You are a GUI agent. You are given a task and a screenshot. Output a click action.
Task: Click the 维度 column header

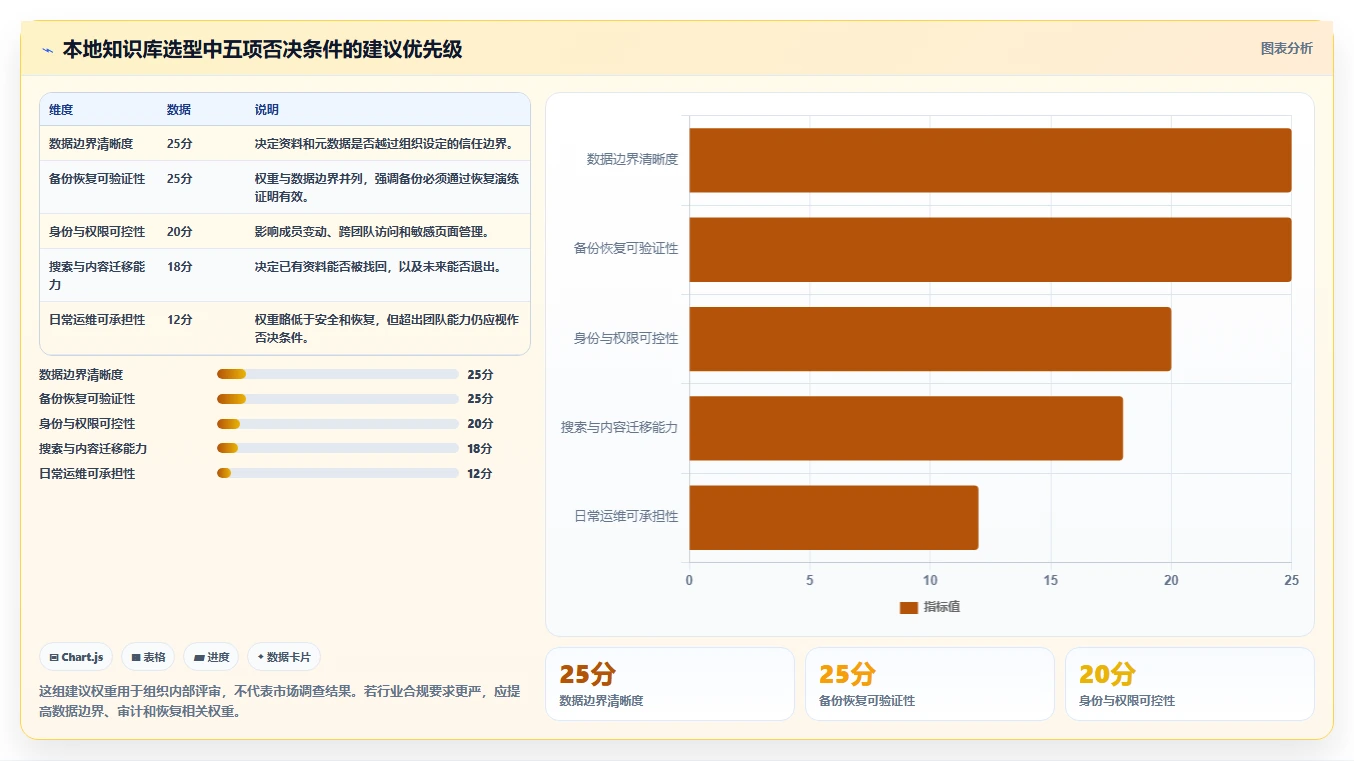click(61, 110)
